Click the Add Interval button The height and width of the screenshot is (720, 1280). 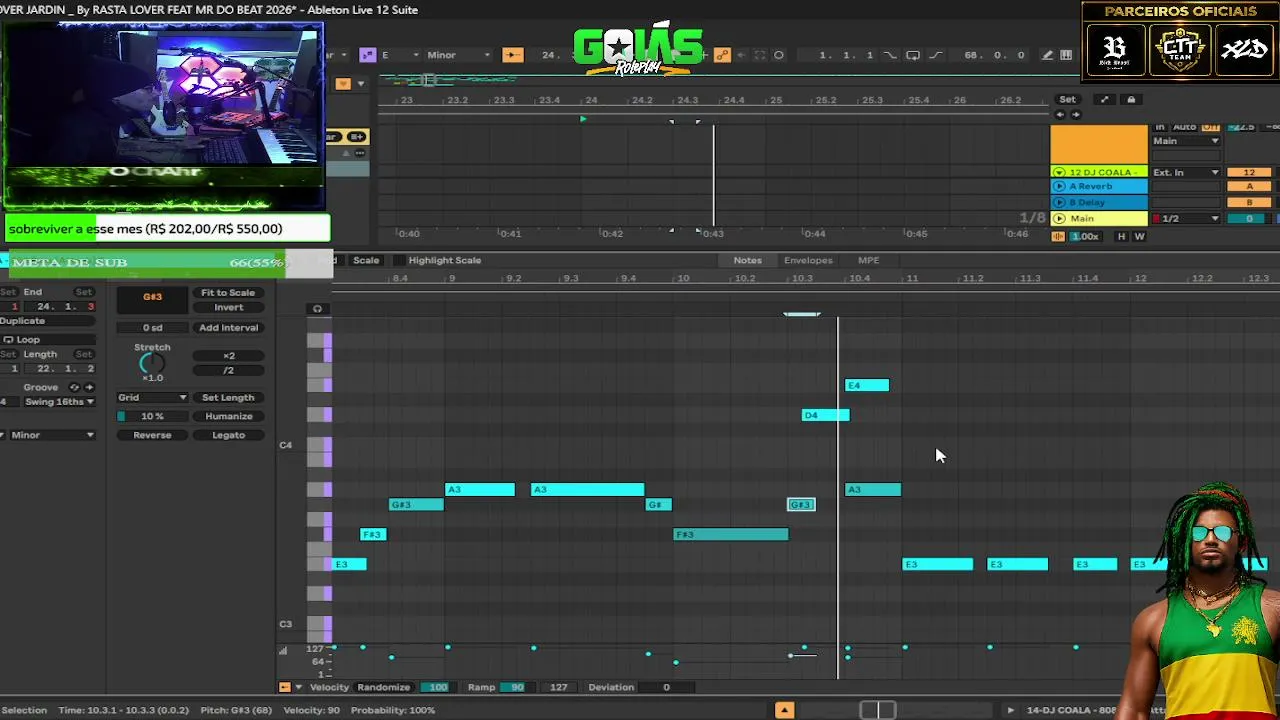[x=228, y=328]
